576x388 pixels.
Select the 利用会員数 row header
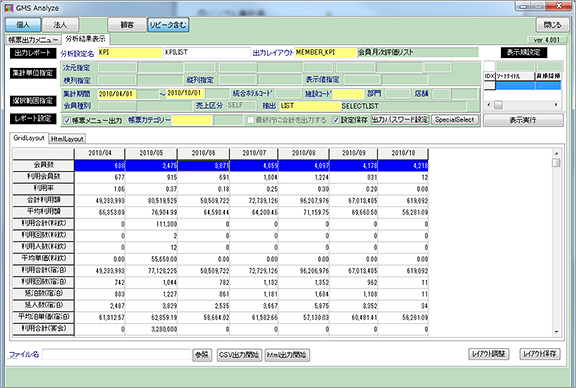coord(43,177)
